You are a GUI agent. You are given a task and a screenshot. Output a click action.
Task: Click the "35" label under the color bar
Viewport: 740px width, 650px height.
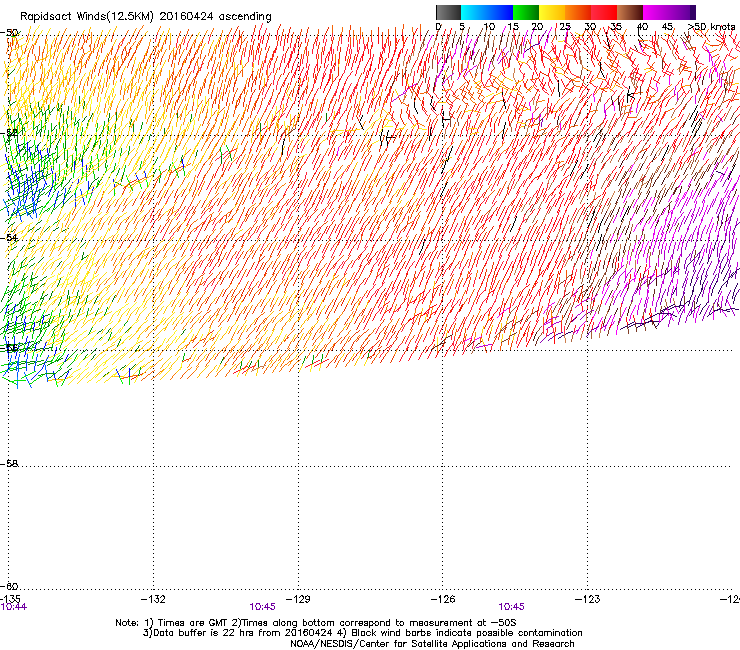point(616,27)
